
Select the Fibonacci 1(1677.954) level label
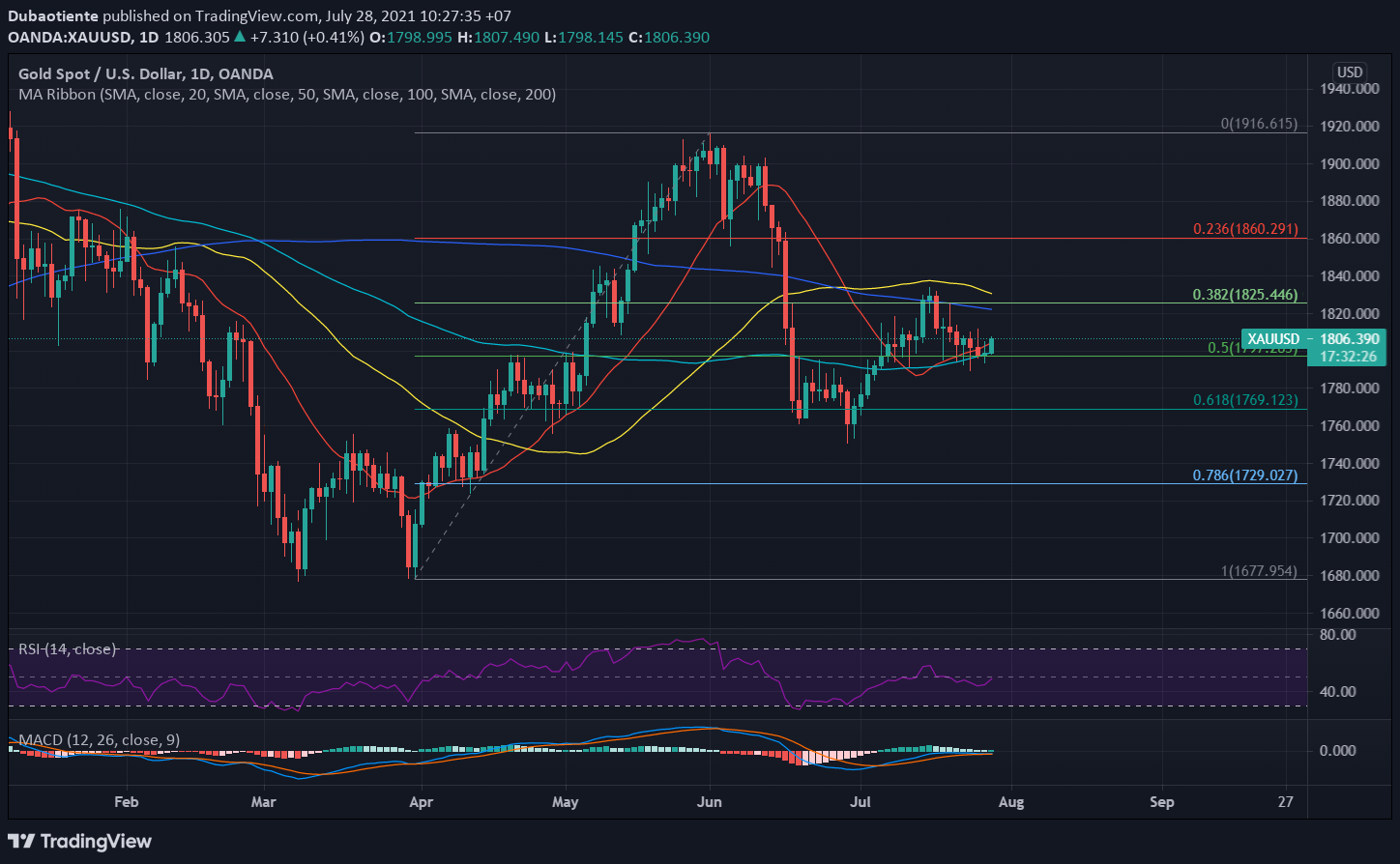1259,571
